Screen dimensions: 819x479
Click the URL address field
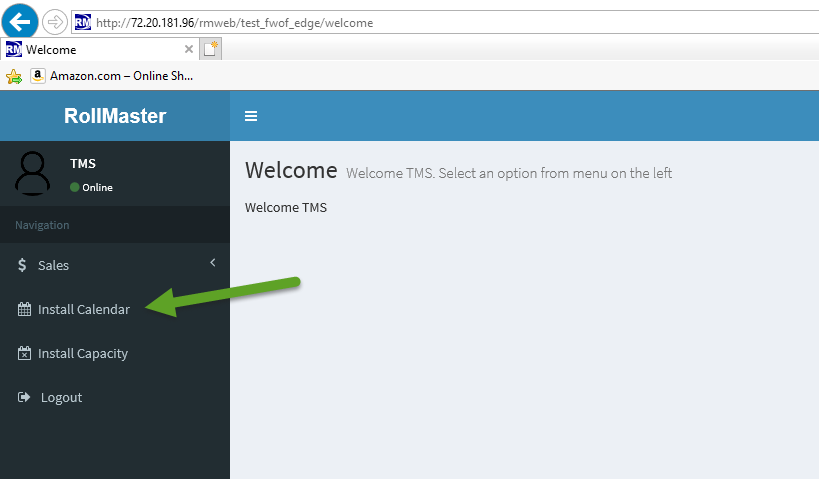coord(445,22)
